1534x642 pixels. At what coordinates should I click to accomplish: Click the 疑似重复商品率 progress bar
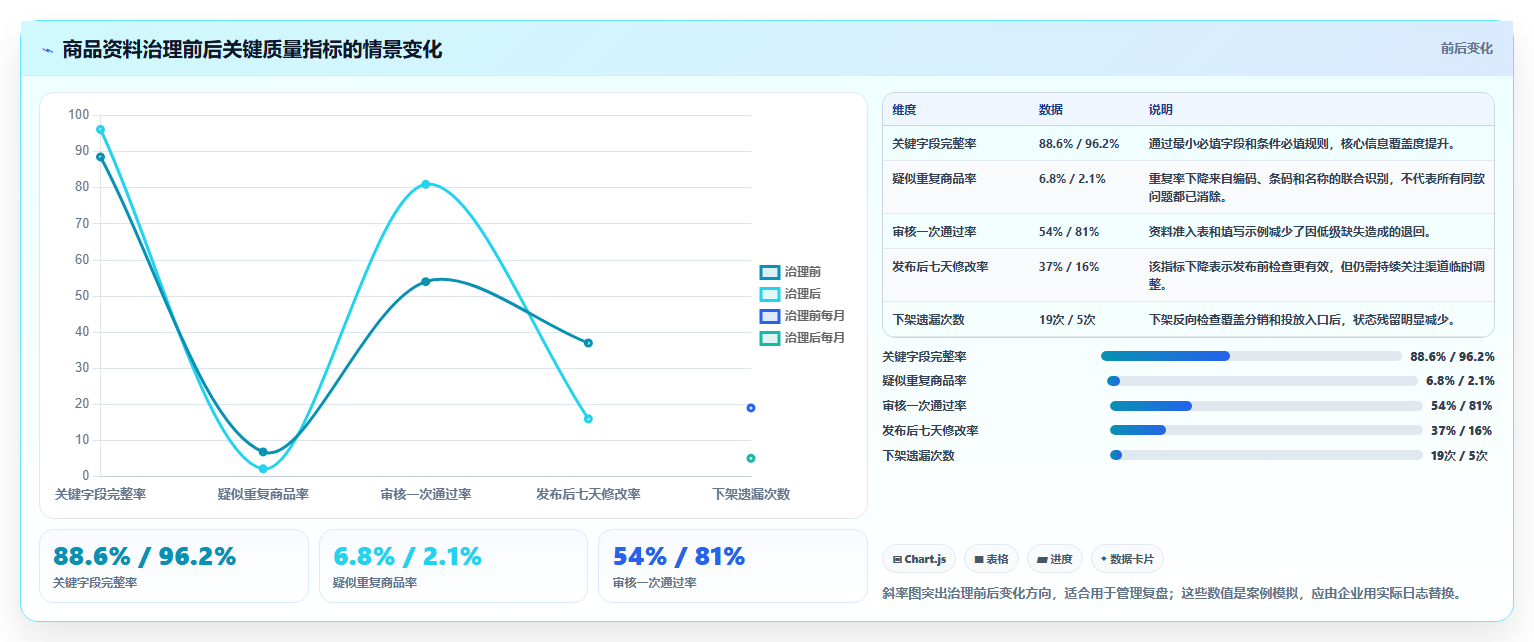tap(1262, 381)
